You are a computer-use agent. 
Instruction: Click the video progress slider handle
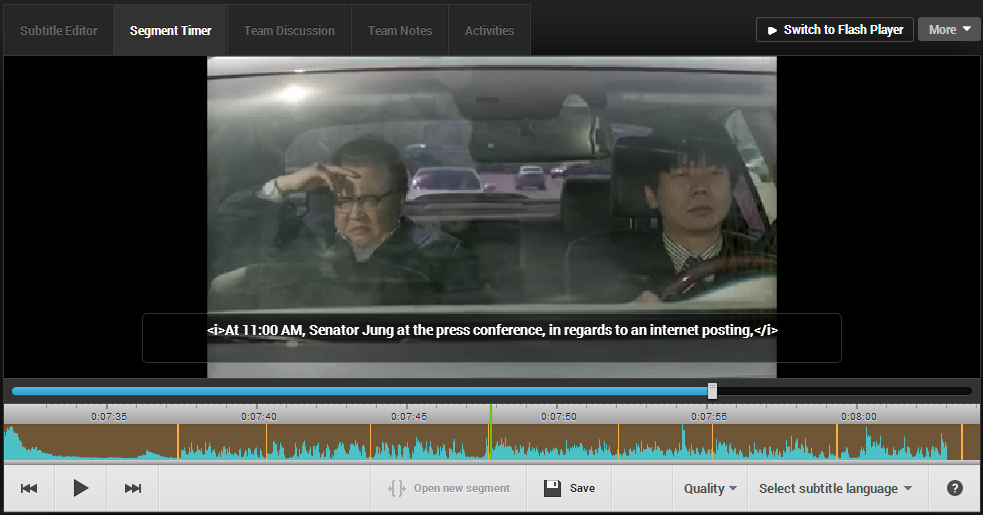tap(712, 391)
